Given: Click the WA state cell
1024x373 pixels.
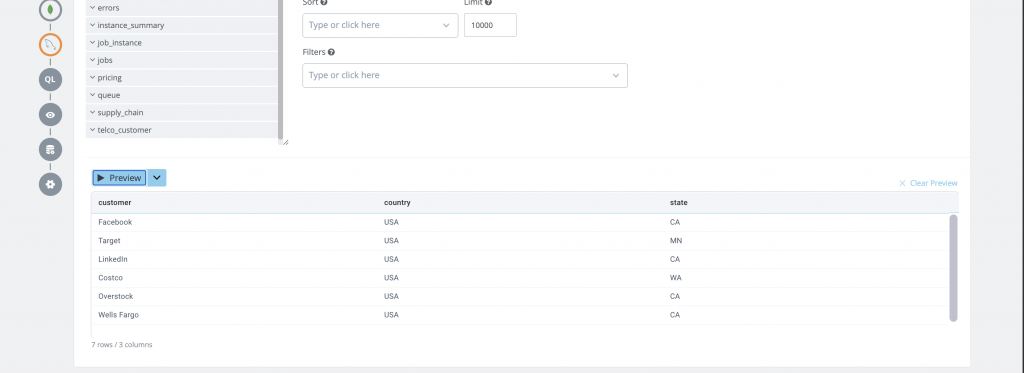Looking at the screenshot, I should pyautogui.click(x=675, y=278).
